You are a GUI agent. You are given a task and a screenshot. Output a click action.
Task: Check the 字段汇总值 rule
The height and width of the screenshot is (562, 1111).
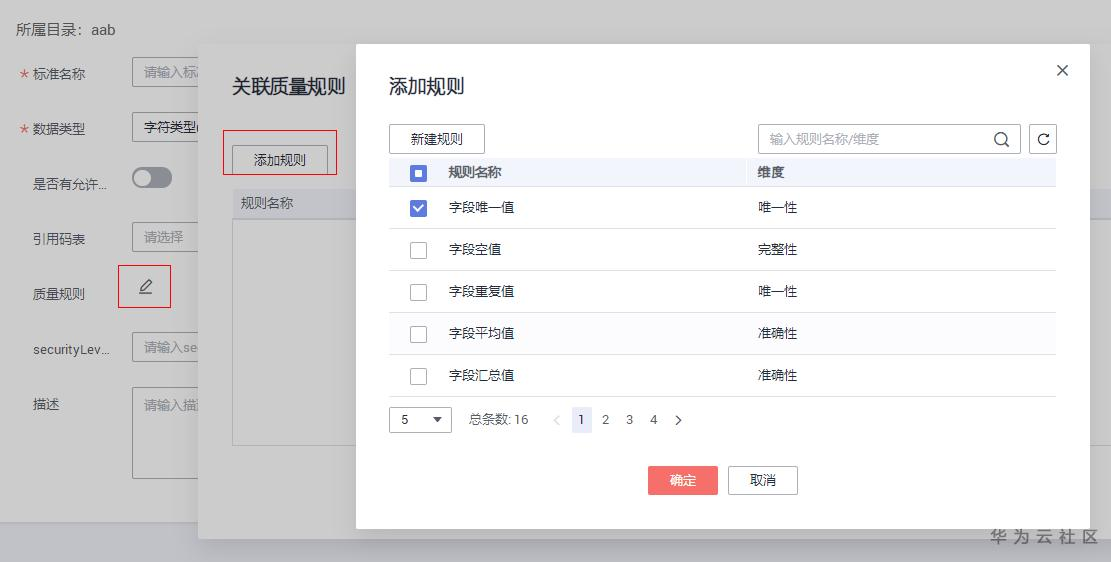point(419,376)
